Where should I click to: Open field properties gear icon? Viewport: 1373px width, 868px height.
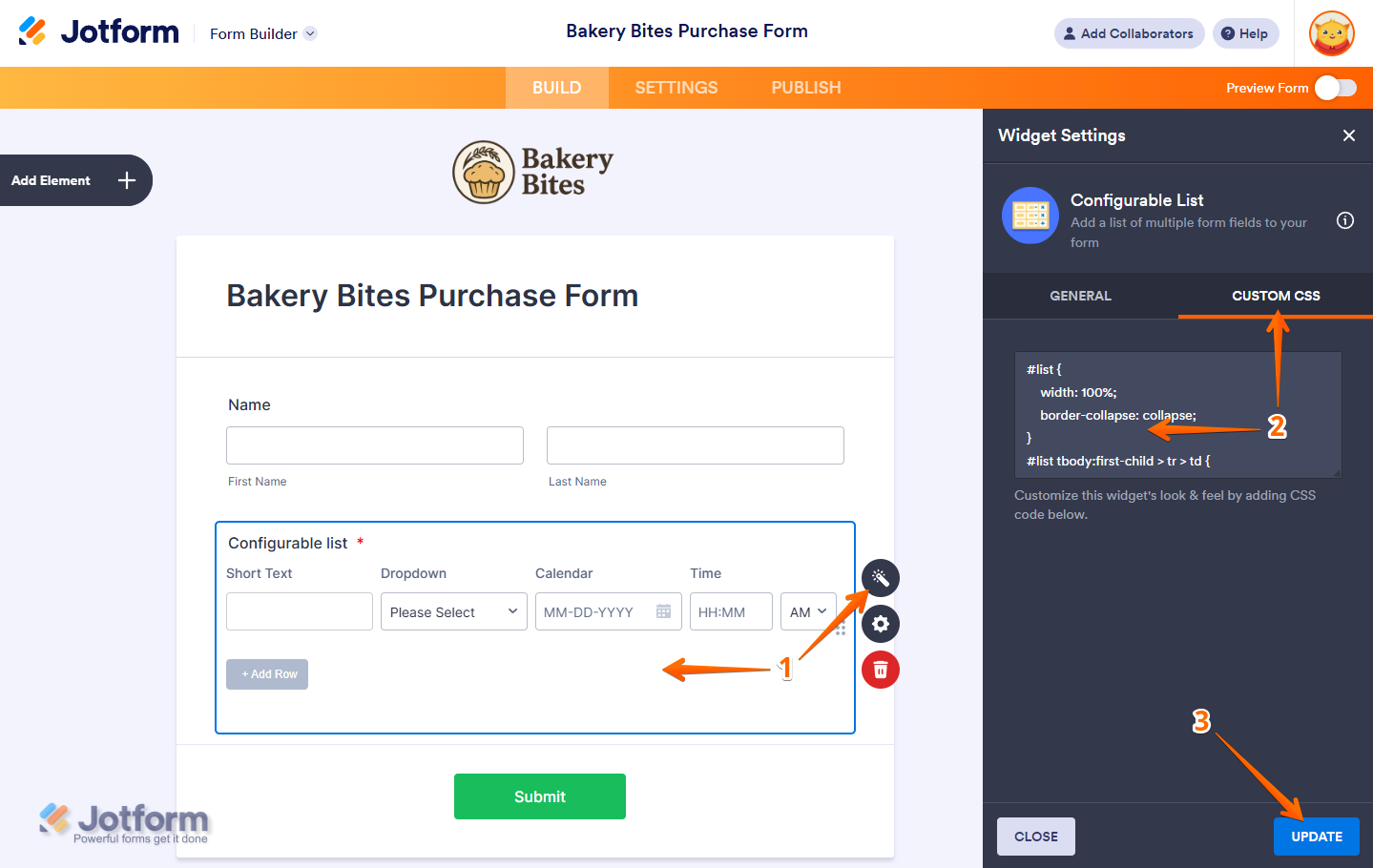click(x=880, y=624)
